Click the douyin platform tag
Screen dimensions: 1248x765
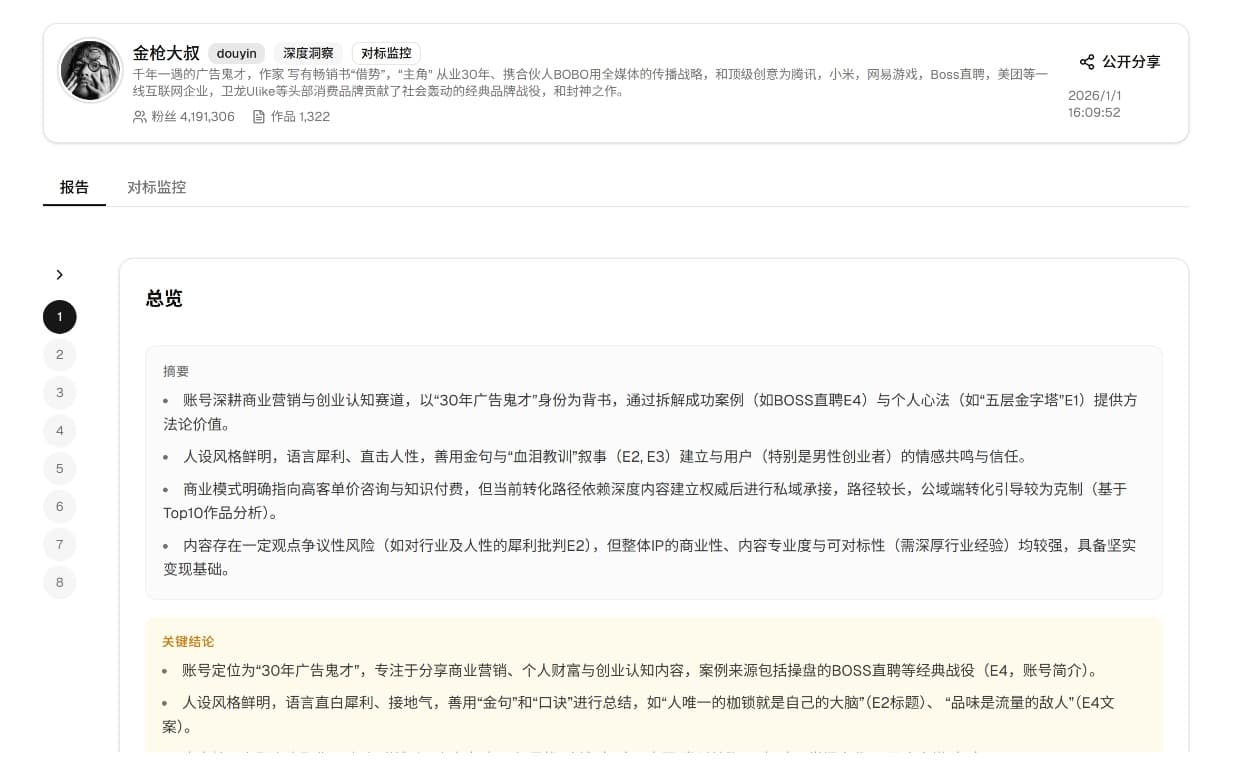[x=236, y=53]
